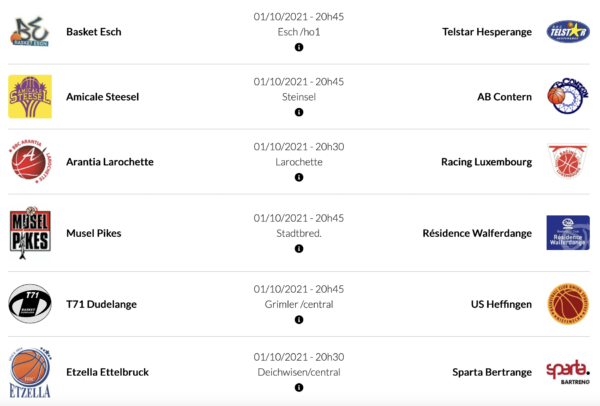Open info icon under Steinsel venue
Viewport: 600px width, 406px height.
click(x=299, y=113)
